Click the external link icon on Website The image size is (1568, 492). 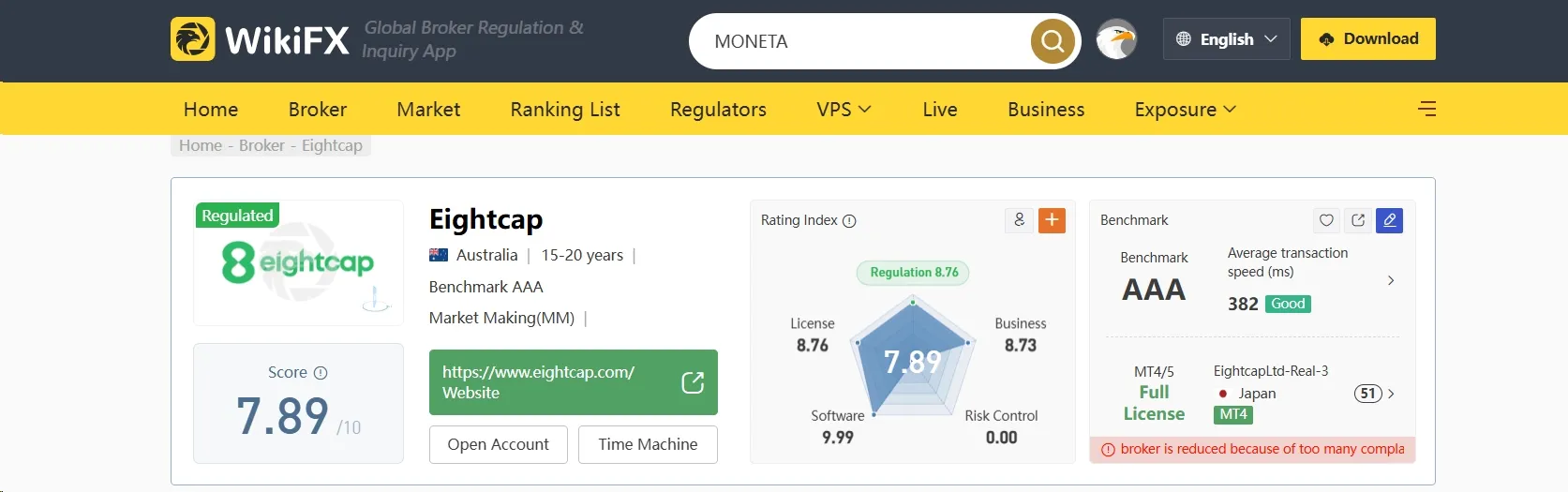(x=693, y=382)
